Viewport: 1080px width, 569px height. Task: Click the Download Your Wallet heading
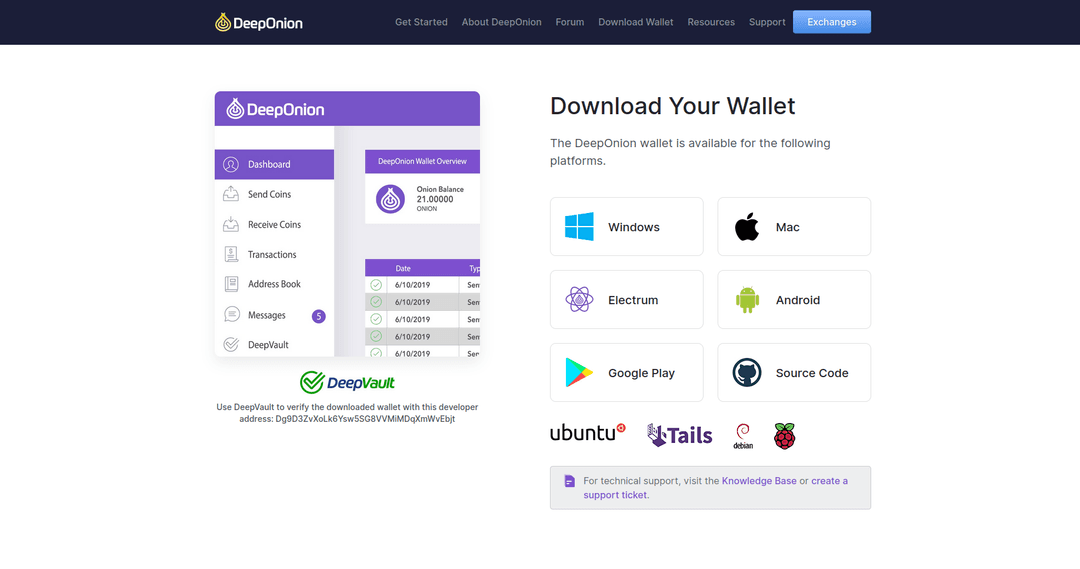(x=672, y=106)
